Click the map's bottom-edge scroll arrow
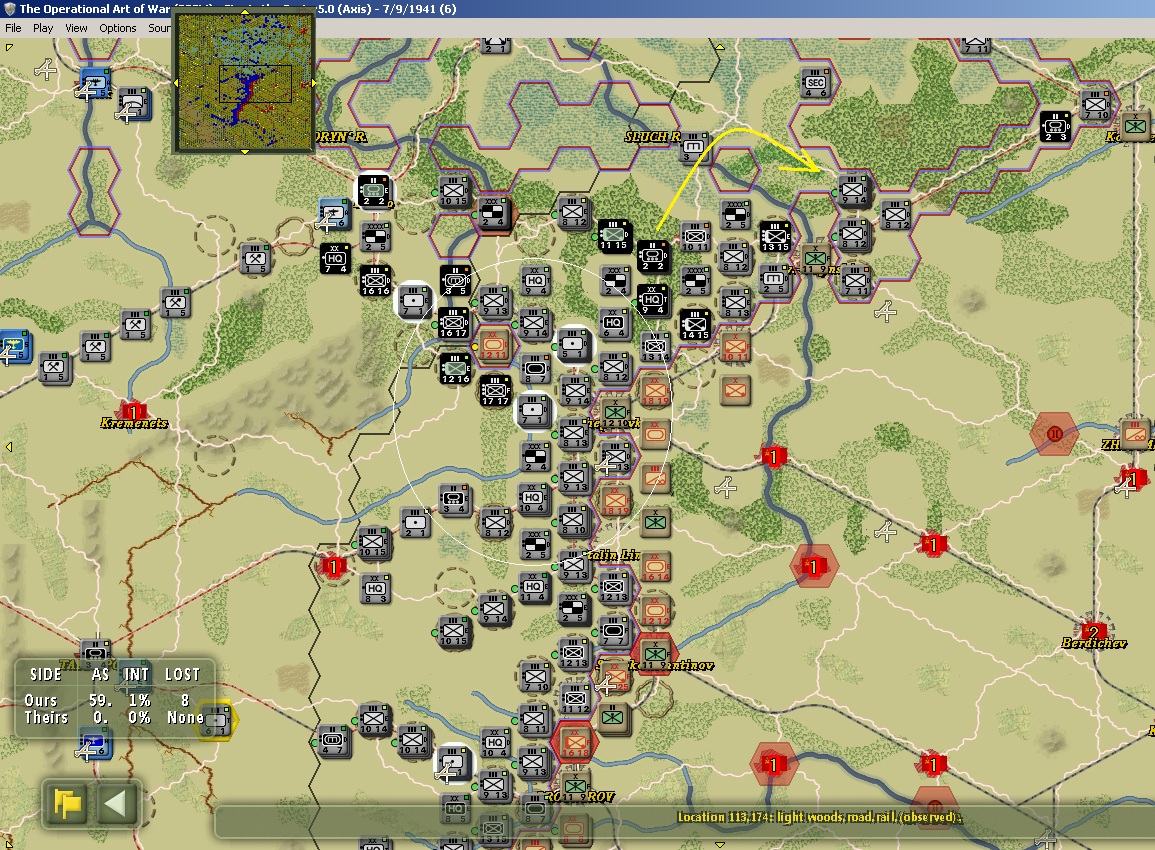 pyautogui.click(x=720, y=845)
